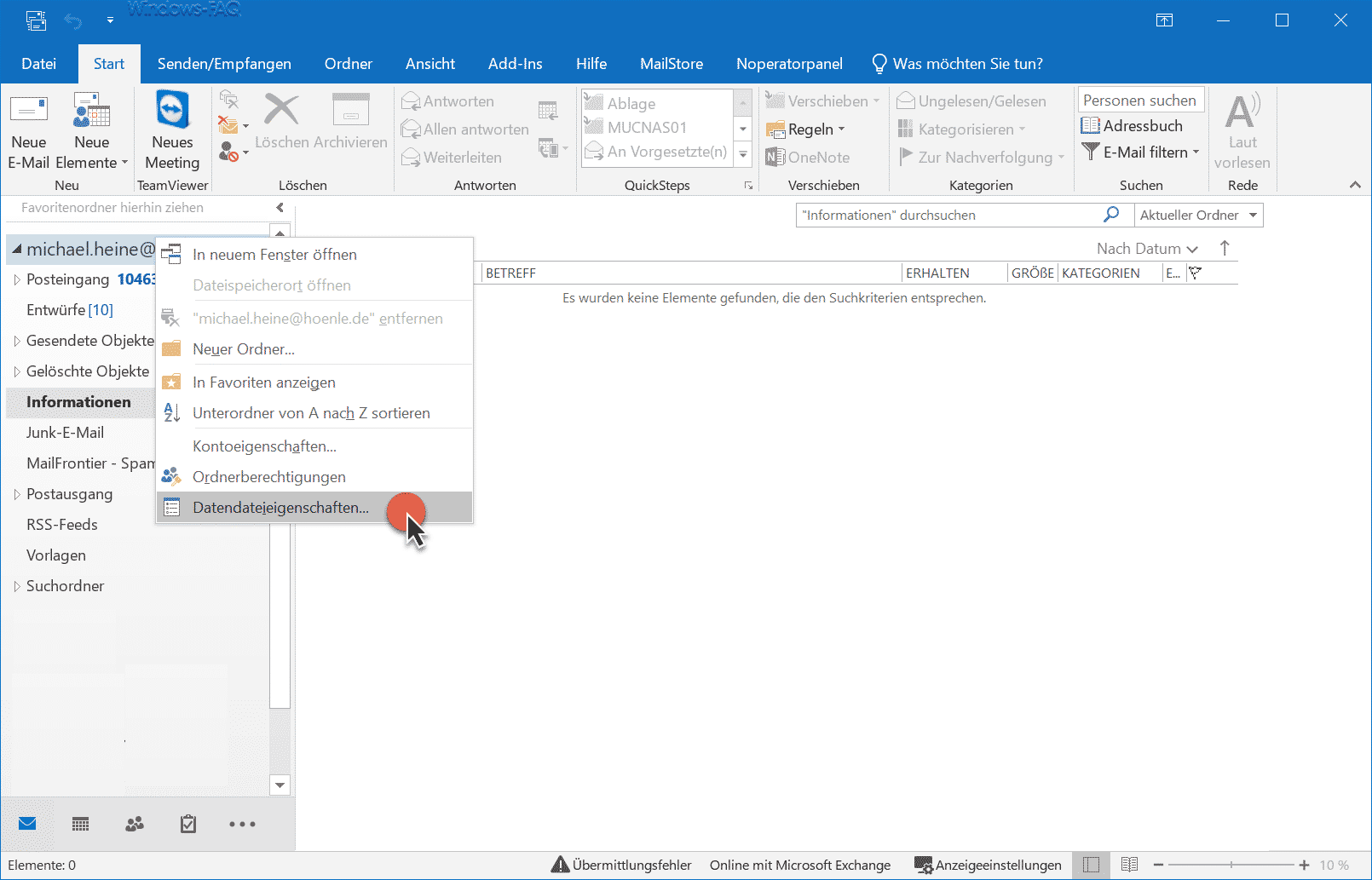The image size is (1372, 880).
Task: Select the Regeln rules button
Action: [x=805, y=129]
